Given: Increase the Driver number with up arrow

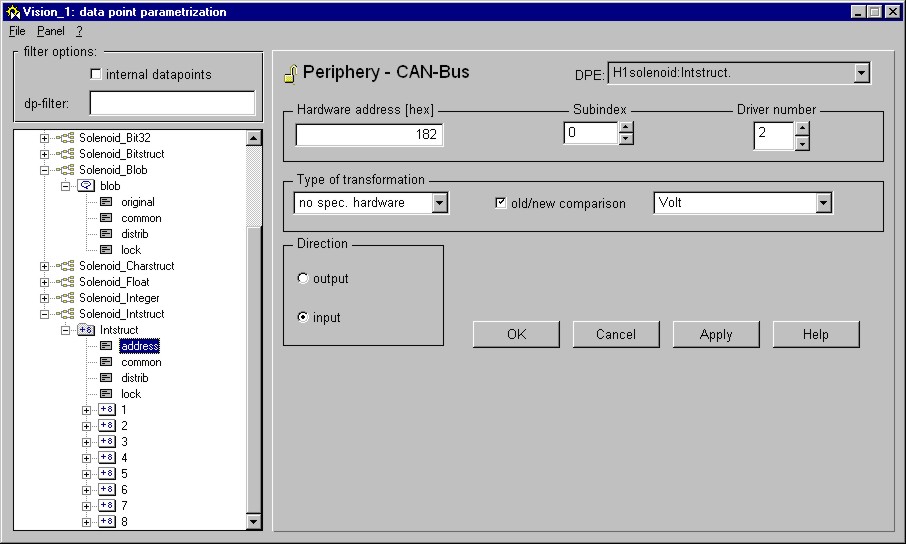Looking at the screenshot, I should tap(802, 128).
